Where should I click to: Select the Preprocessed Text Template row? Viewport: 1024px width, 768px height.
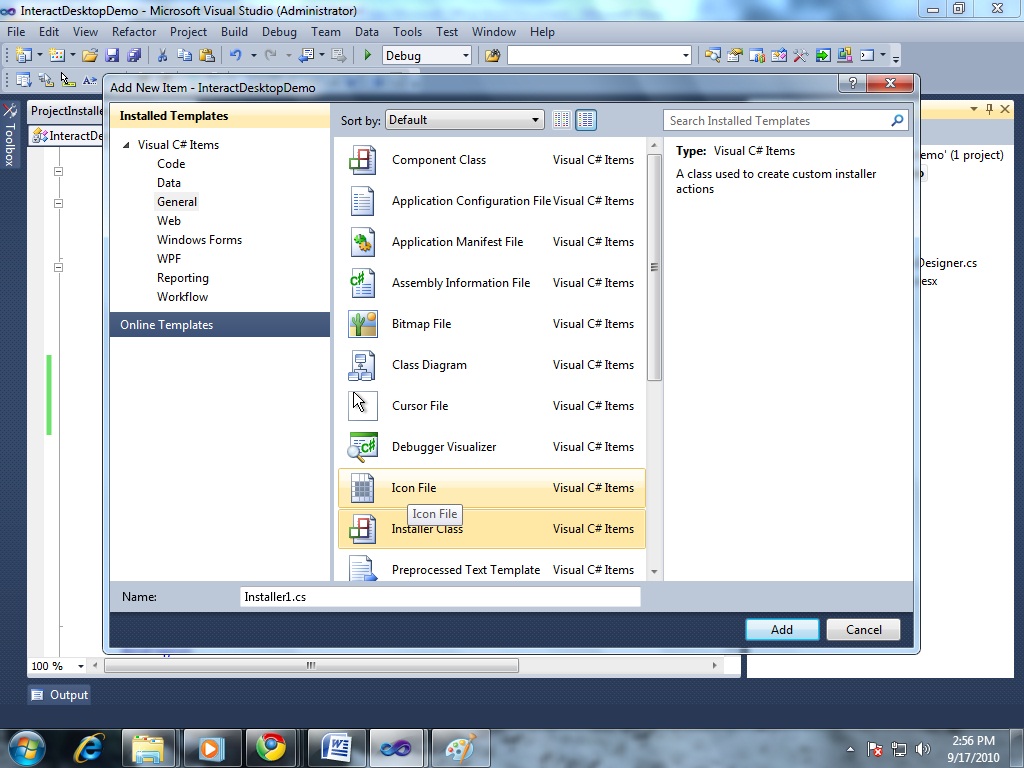tap(492, 569)
